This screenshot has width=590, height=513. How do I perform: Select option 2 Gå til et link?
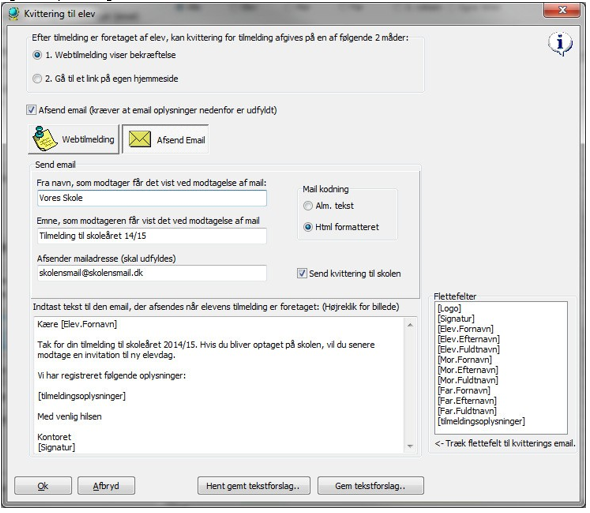point(37,79)
